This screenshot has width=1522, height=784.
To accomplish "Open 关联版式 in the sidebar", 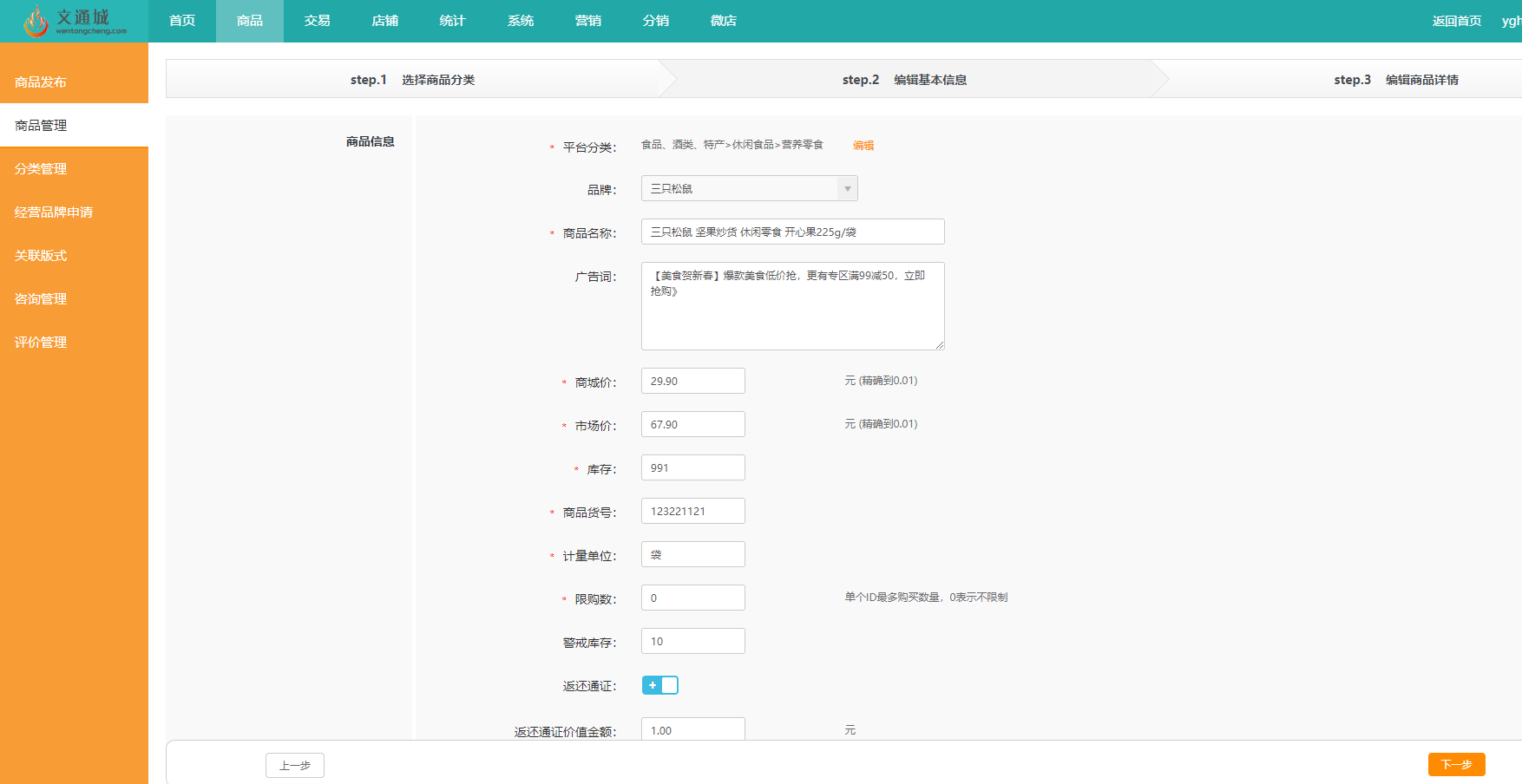I will tap(74, 255).
